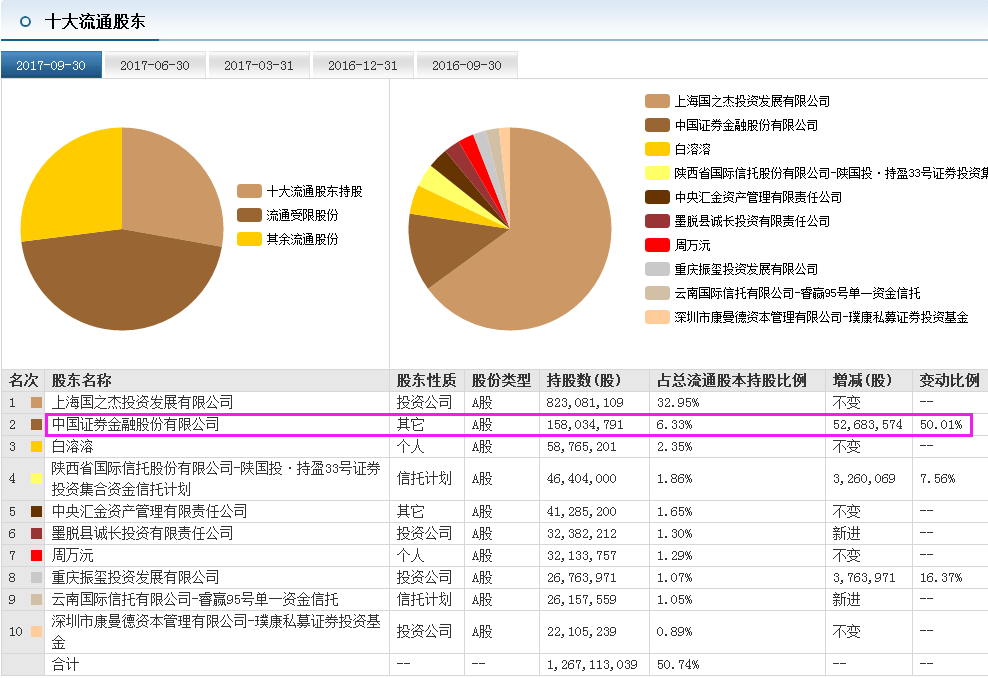Click 白溶溶 in the table row

72,446
